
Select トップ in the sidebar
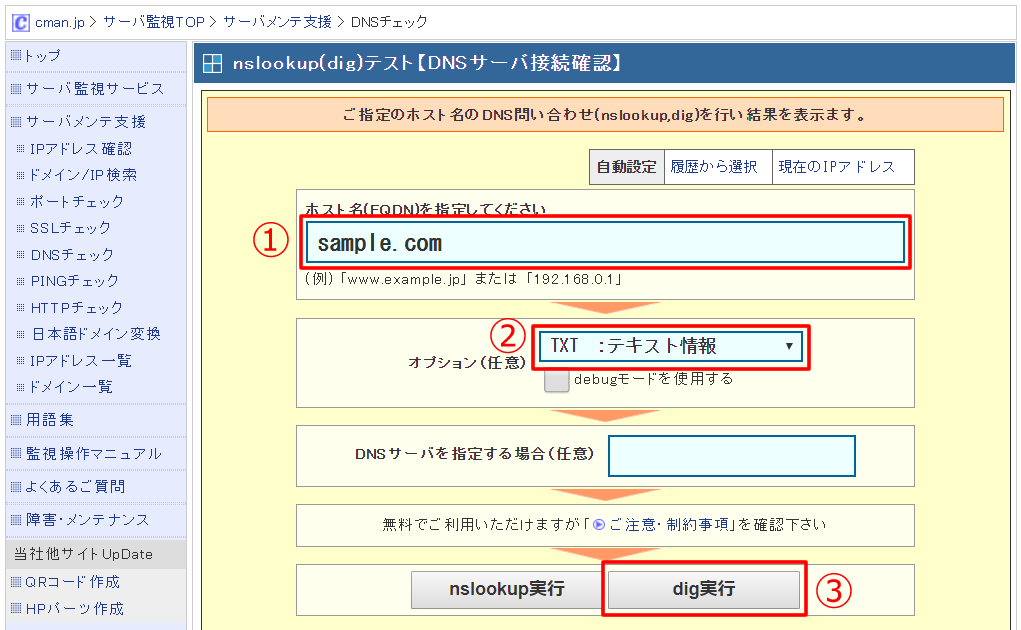[x=43, y=56]
